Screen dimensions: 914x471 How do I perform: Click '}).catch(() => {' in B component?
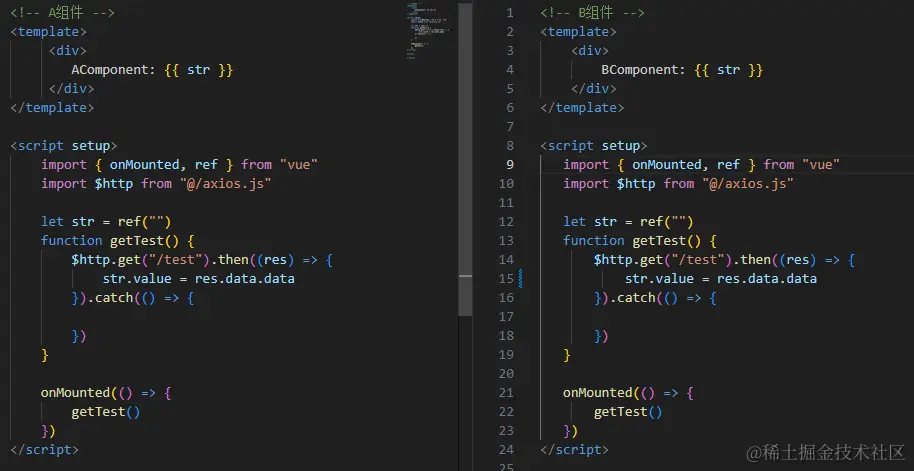click(x=655, y=298)
